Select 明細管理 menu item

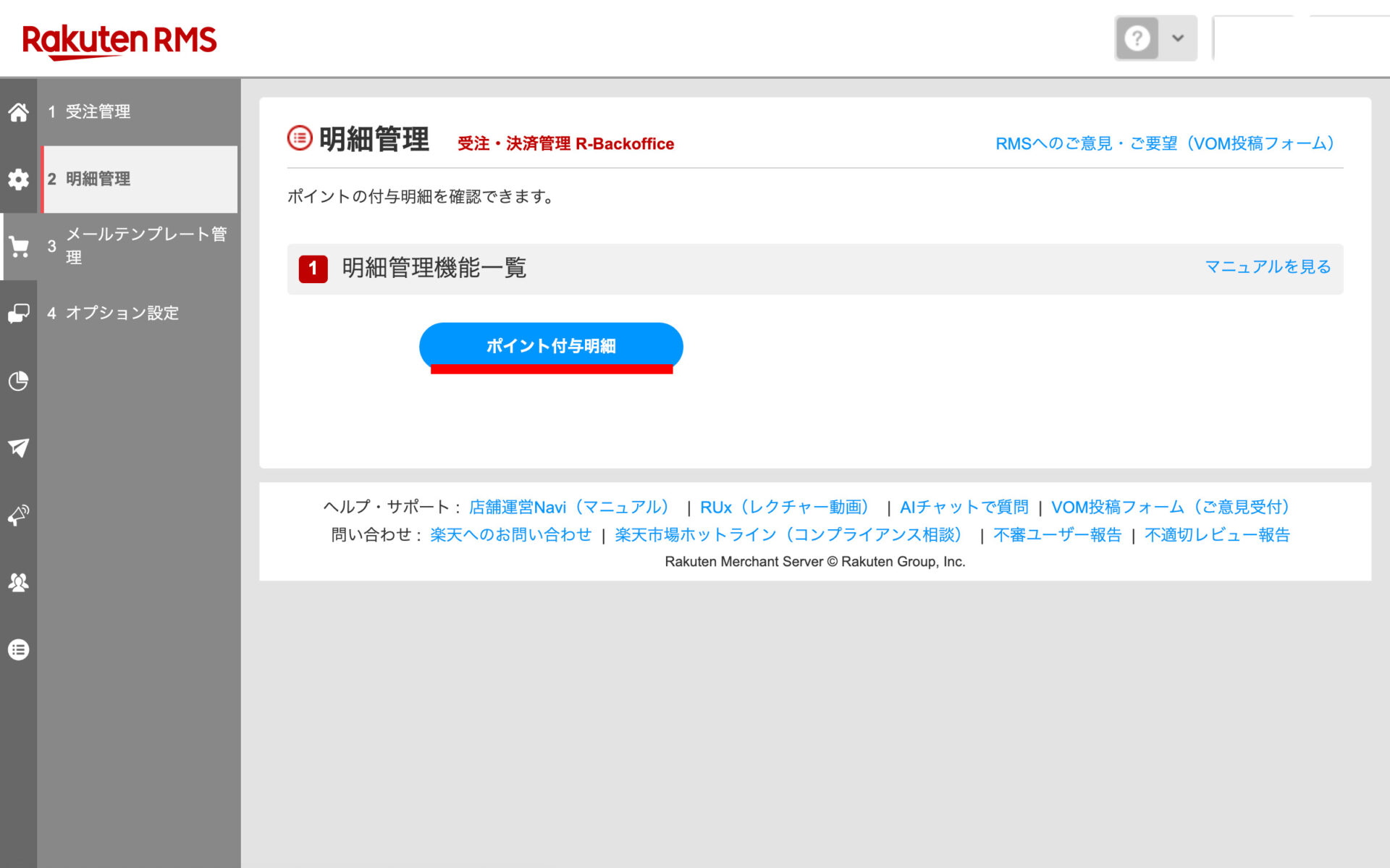[x=139, y=179]
